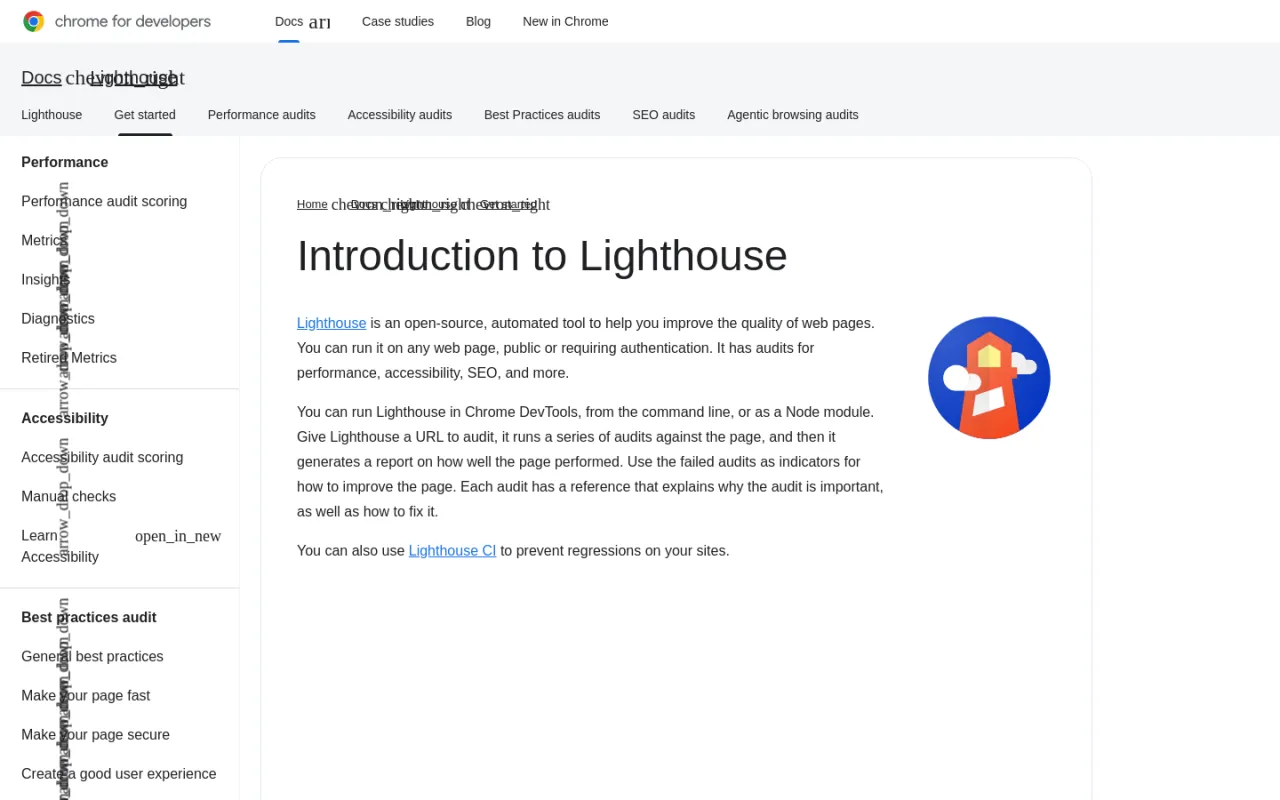Click the Home breadcrumb link

point(312,204)
